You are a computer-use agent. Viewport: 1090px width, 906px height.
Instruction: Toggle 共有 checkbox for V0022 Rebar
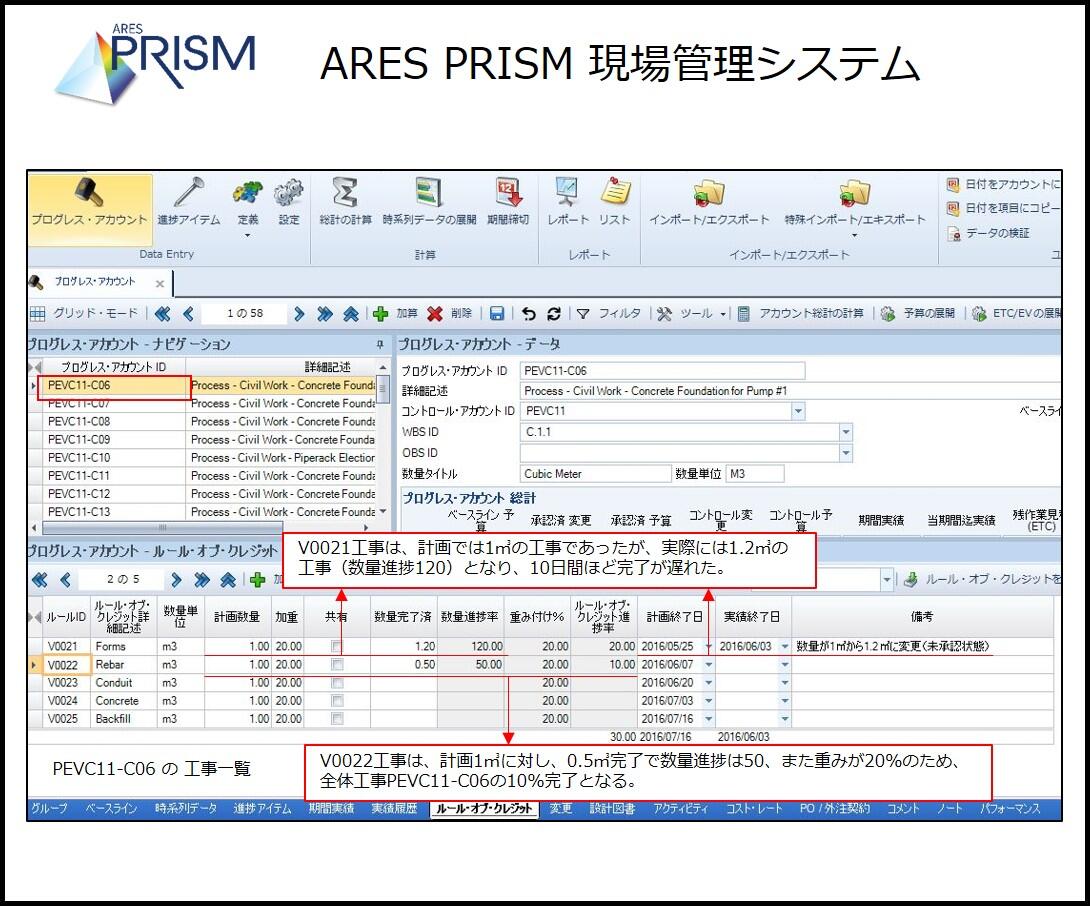coord(337,665)
